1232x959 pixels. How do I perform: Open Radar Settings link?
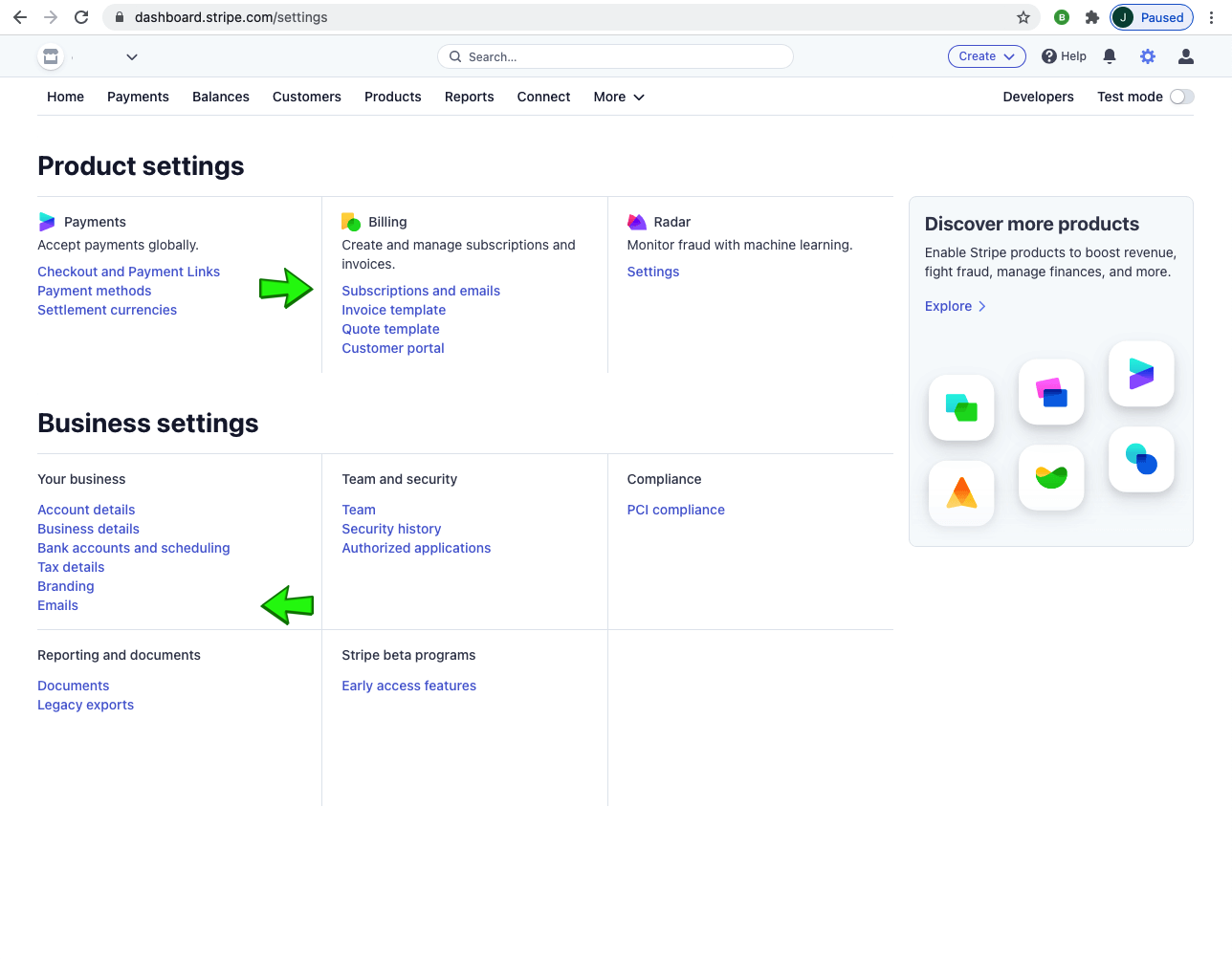[653, 272]
